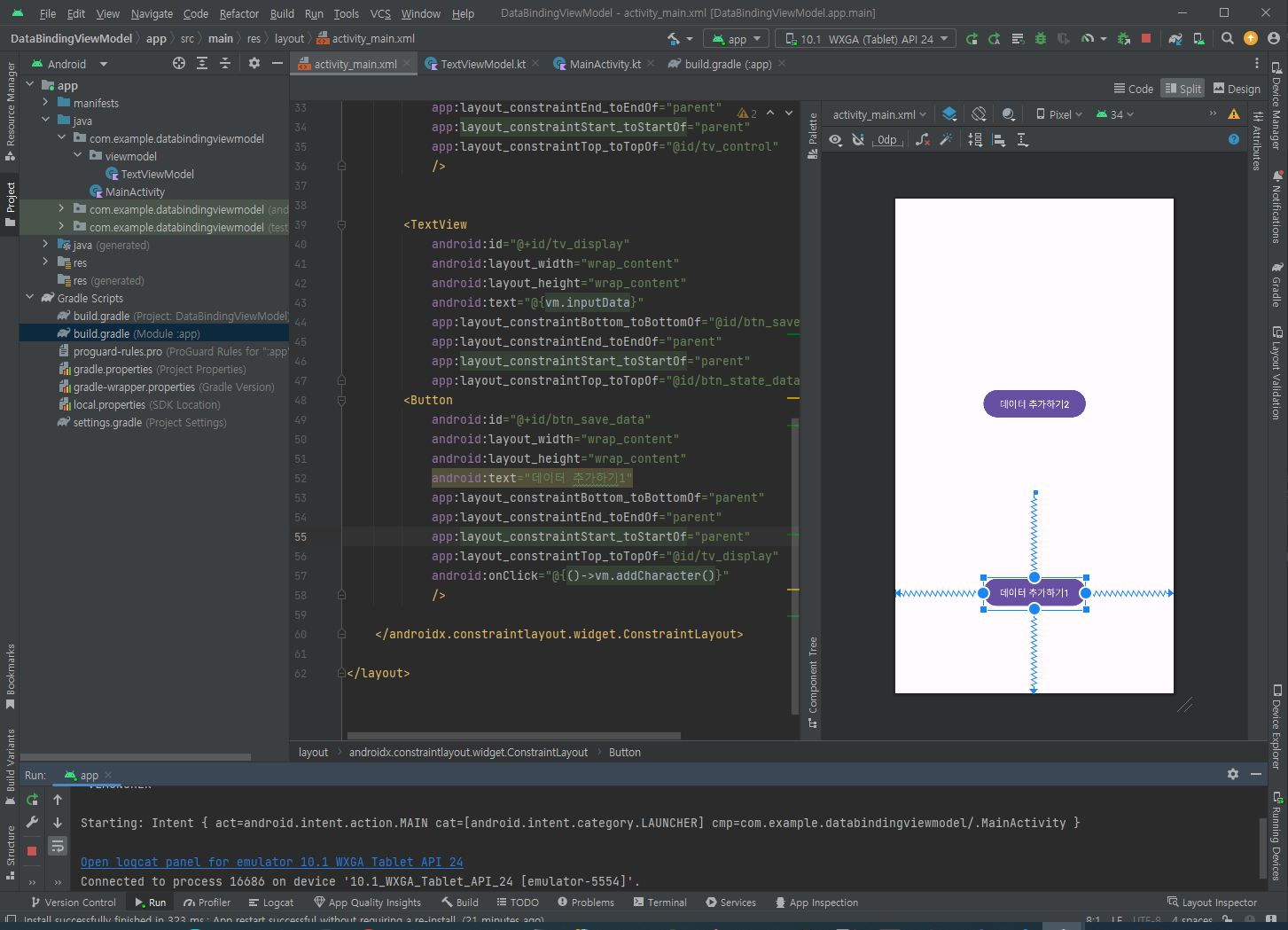Click the Select Design Surface layers icon
Screen dimensions: 1288x930
(x=949, y=114)
